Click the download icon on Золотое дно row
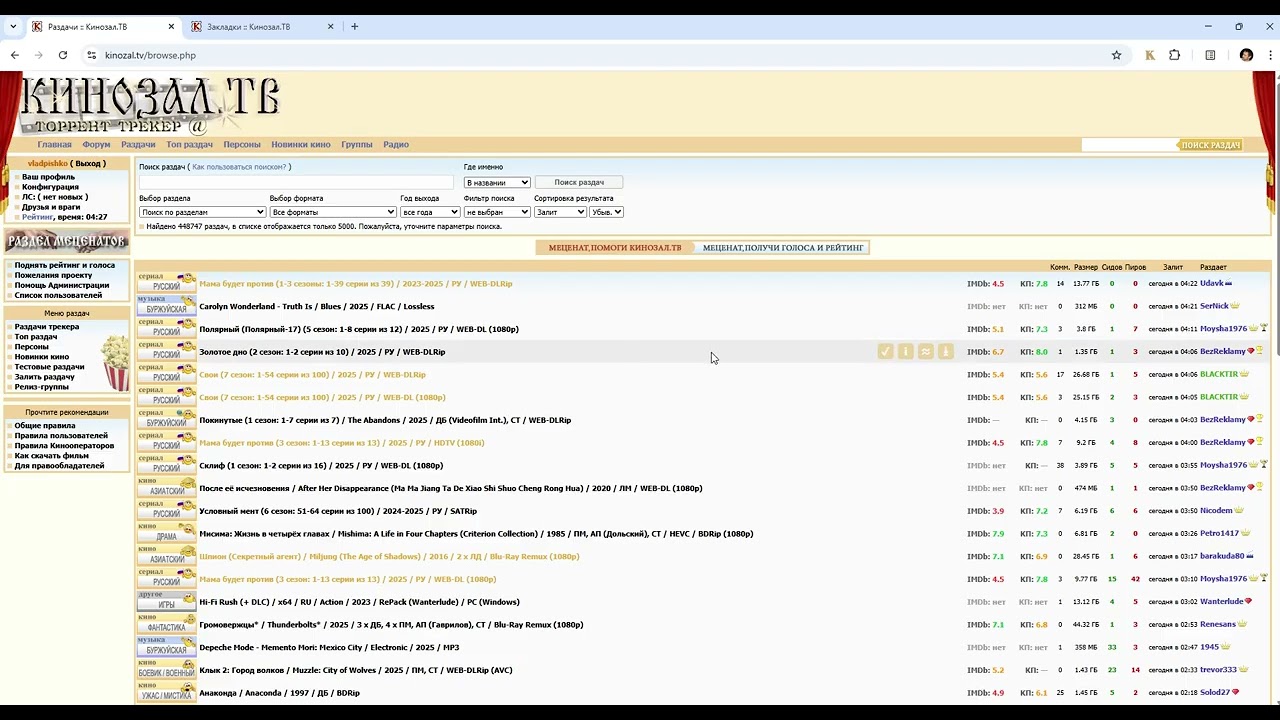The image size is (1280, 720). click(946, 352)
